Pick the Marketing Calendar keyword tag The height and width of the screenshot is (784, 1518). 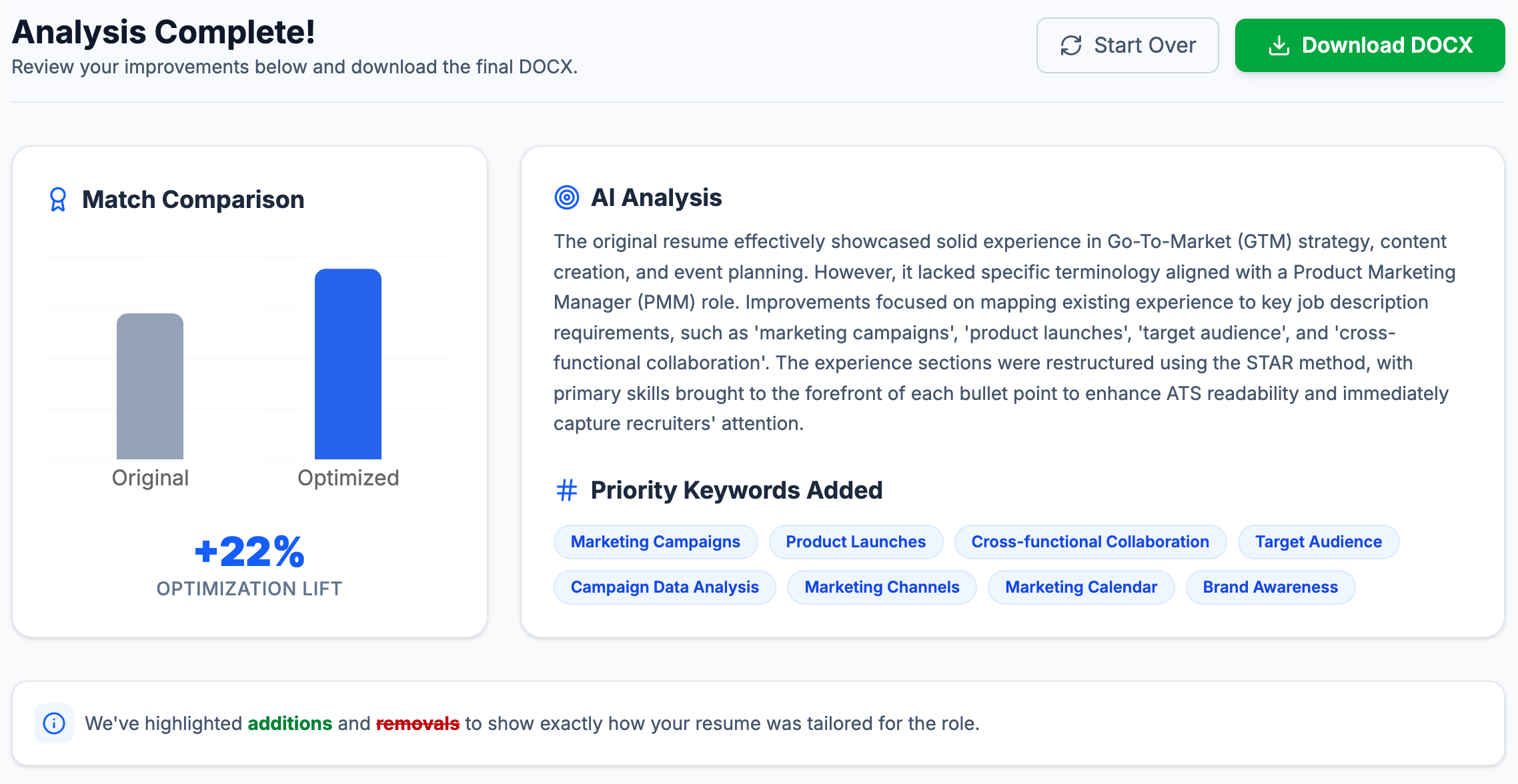click(1080, 587)
